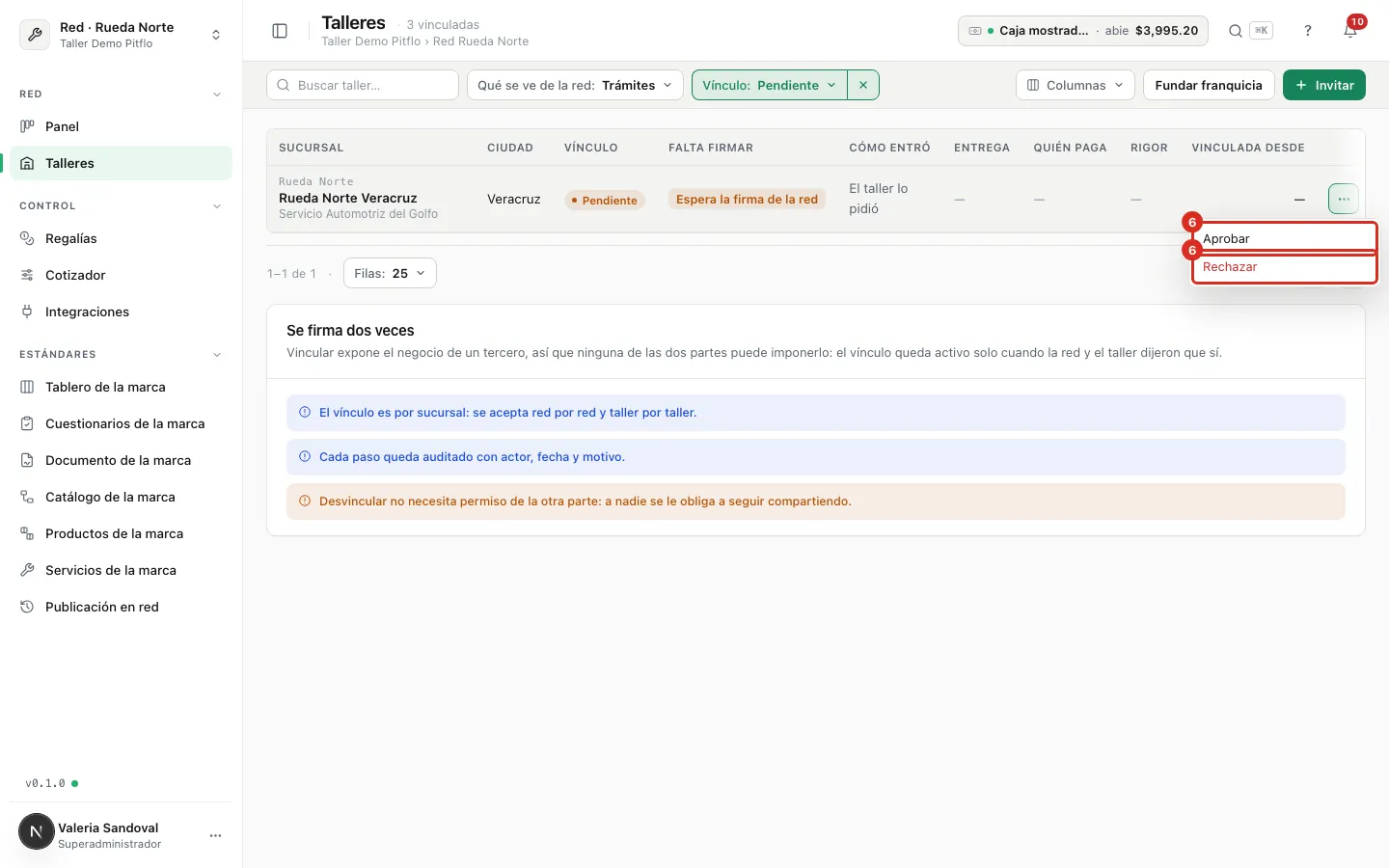Open the Red Rueda Norte workspace switcher
The width and height of the screenshot is (1389, 868).
[x=121, y=35]
